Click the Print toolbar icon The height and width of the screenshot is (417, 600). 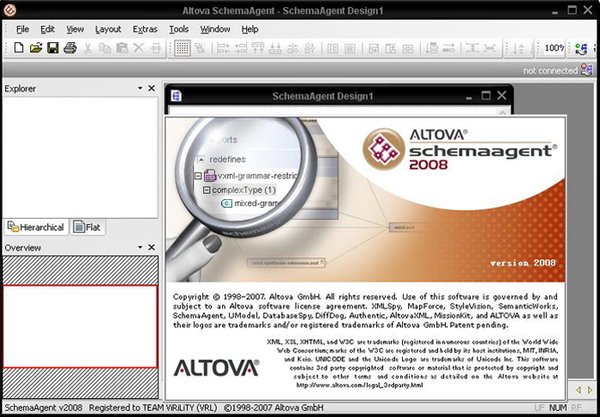tap(70, 48)
